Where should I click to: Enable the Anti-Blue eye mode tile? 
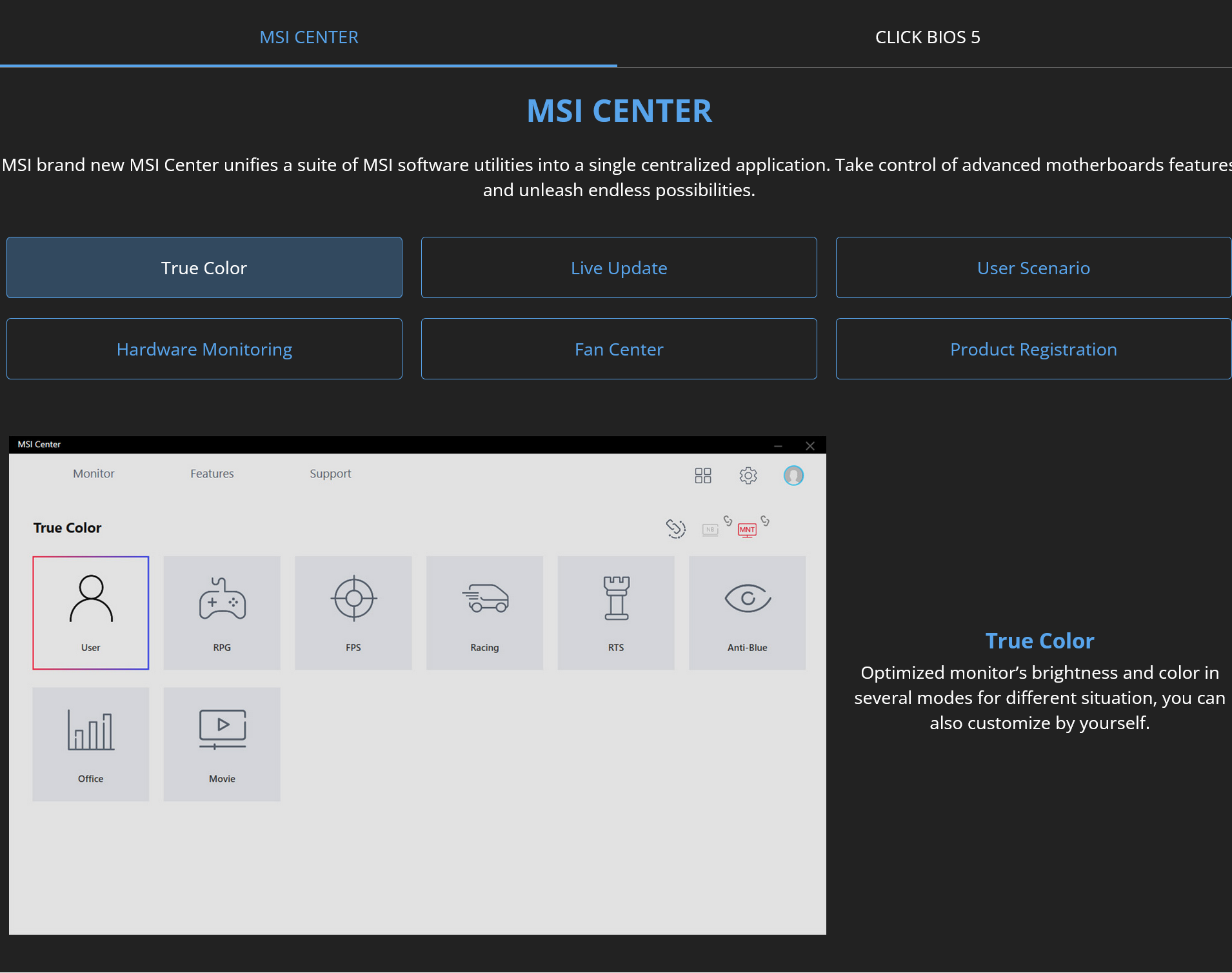click(x=748, y=613)
